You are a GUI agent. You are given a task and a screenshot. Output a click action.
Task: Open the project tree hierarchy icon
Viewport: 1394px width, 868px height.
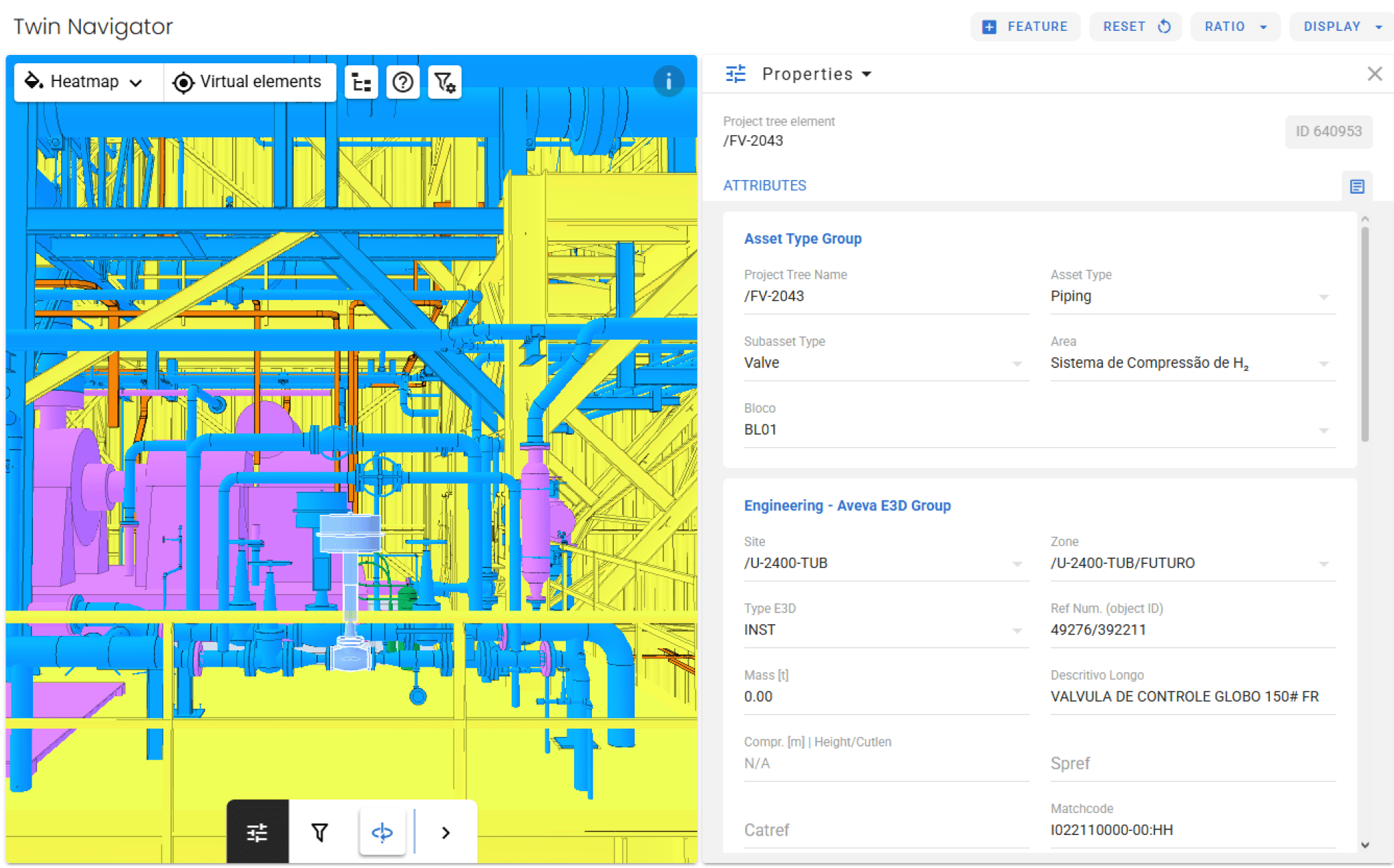[361, 82]
